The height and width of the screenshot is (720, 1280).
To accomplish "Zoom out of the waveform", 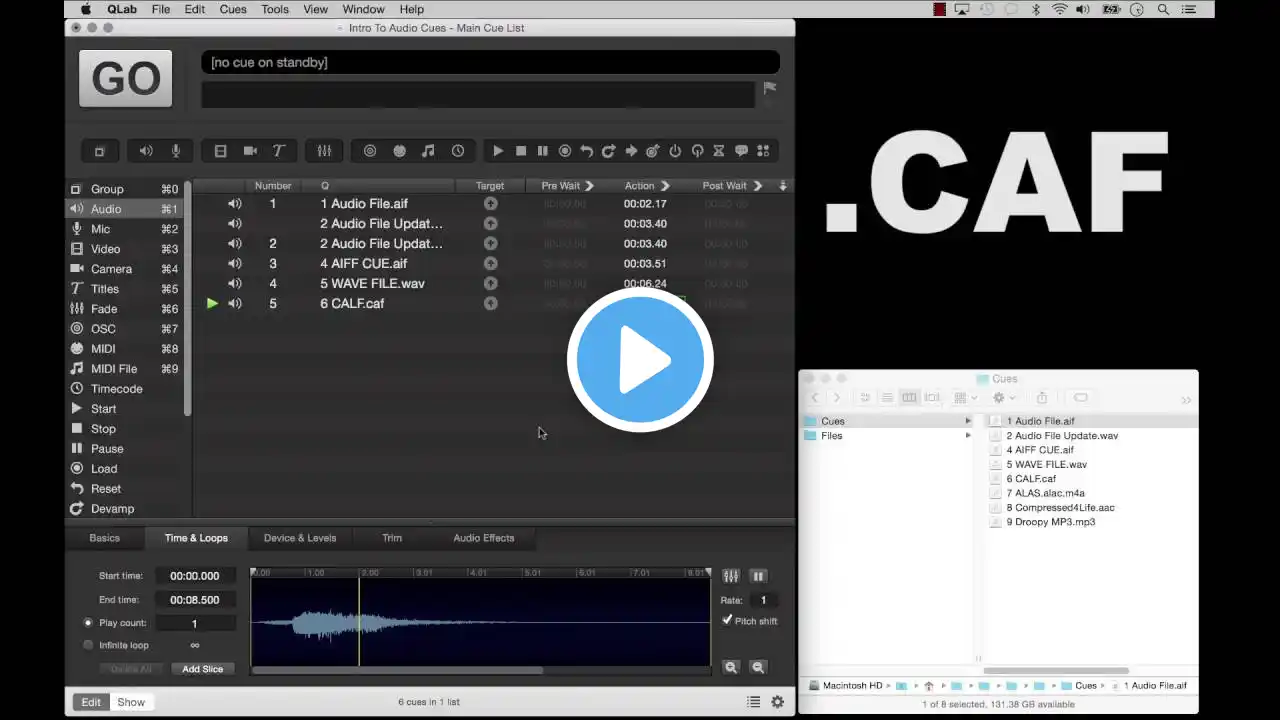I will pyautogui.click(x=758, y=667).
